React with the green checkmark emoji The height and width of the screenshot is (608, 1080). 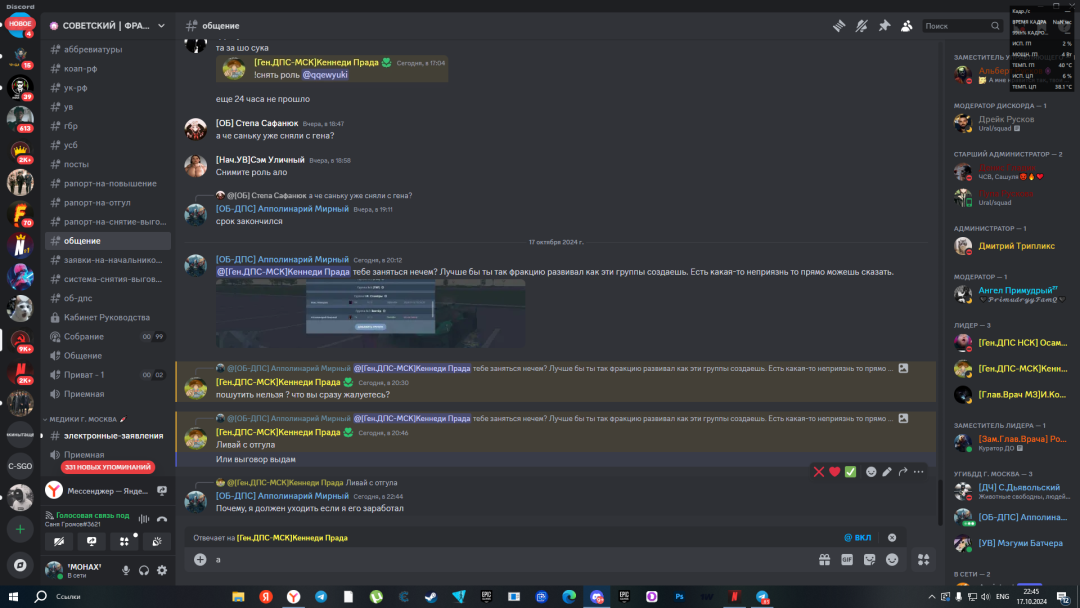click(851, 472)
